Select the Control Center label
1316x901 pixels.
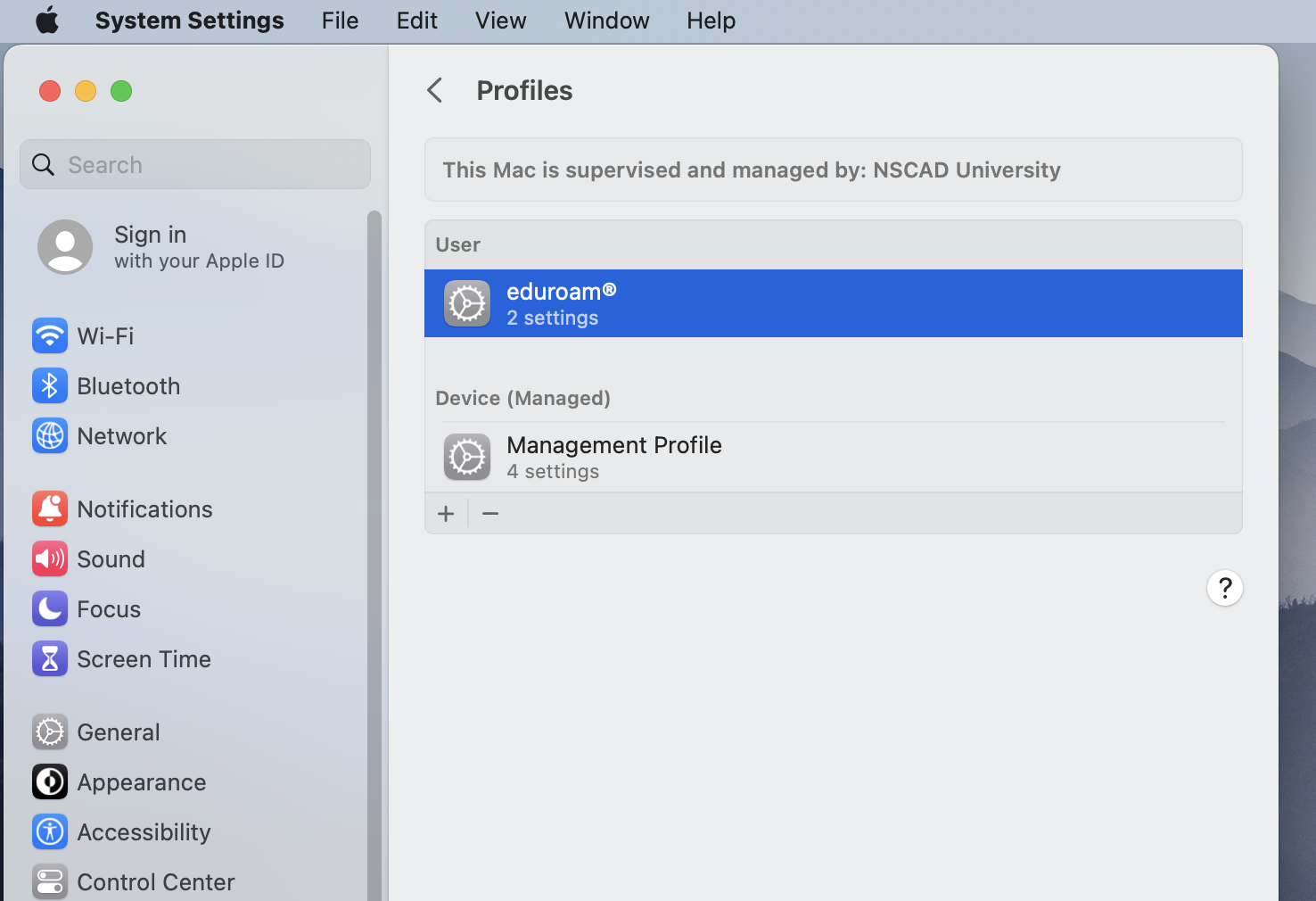156,882
